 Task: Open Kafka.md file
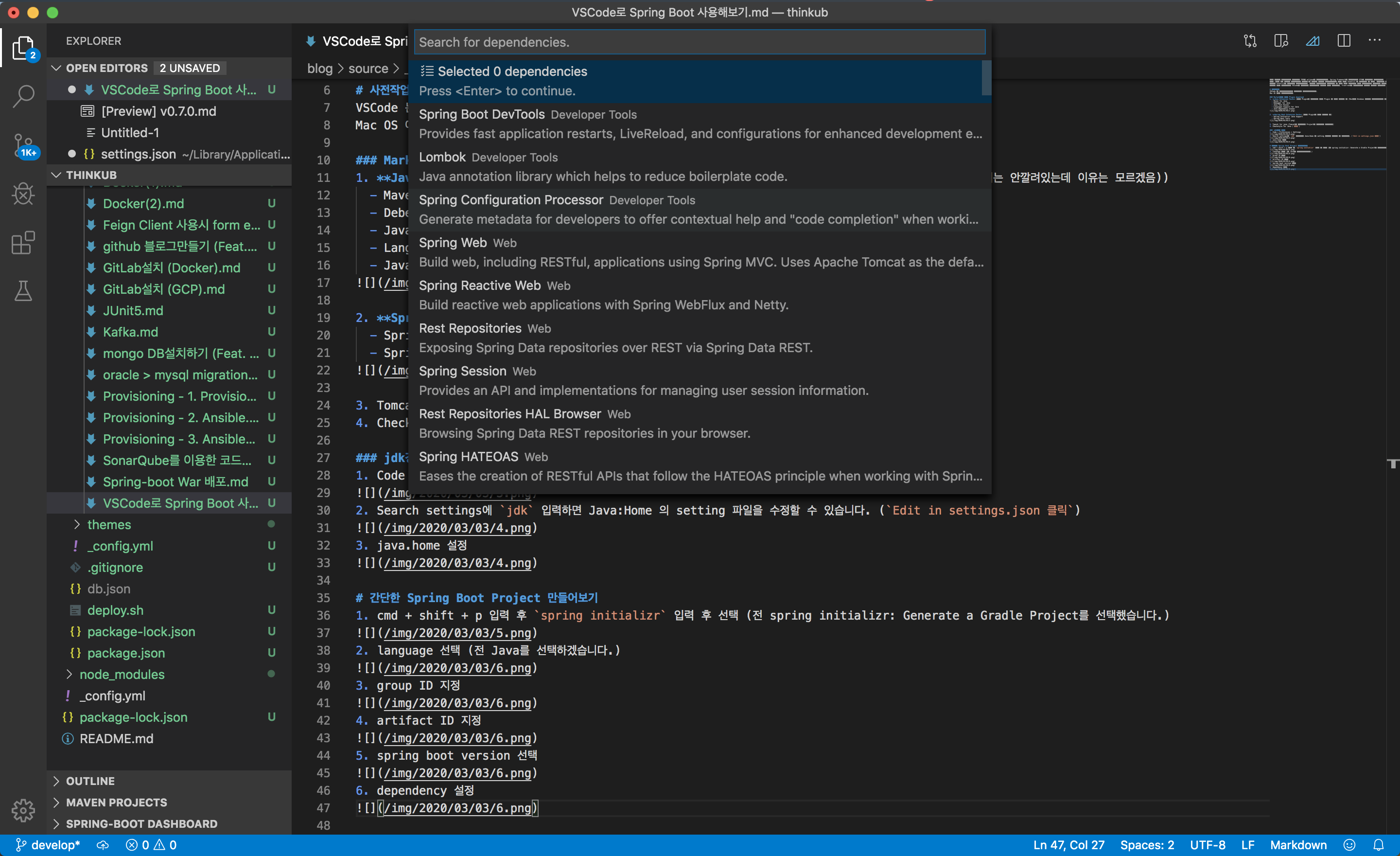coord(169,332)
